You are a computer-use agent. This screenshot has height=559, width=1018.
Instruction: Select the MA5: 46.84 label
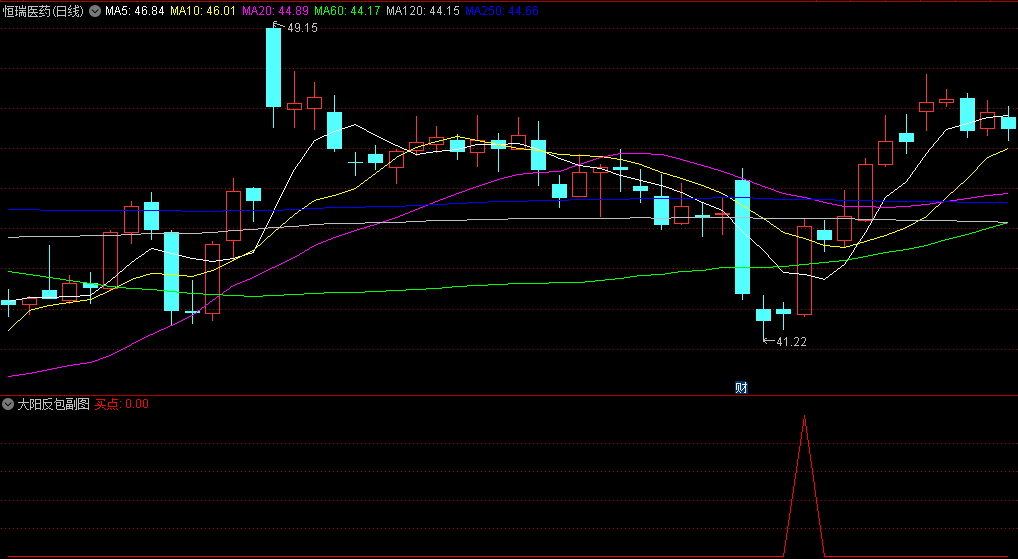click(134, 11)
